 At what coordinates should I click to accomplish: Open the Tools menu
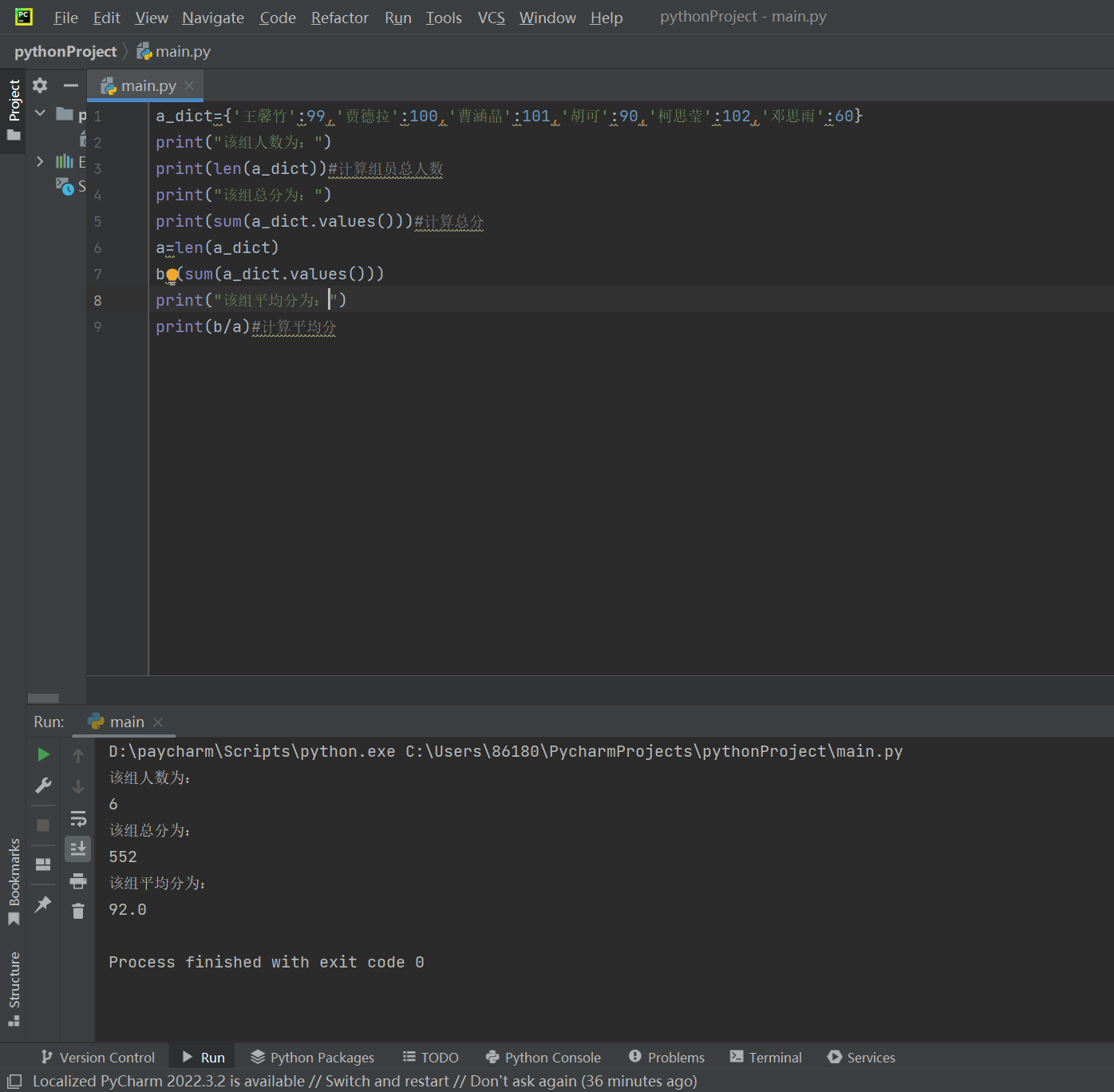[444, 18]
